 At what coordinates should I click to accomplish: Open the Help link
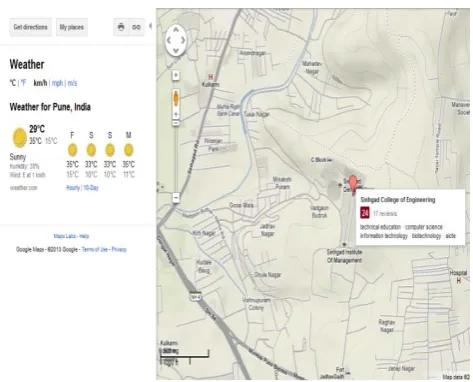point(84,236)
